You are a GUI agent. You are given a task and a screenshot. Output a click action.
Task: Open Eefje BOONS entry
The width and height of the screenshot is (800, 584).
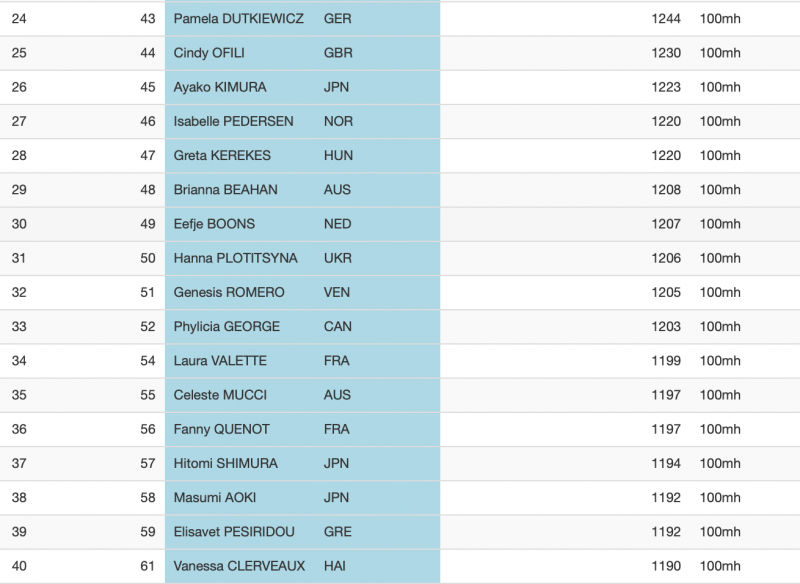214,224
